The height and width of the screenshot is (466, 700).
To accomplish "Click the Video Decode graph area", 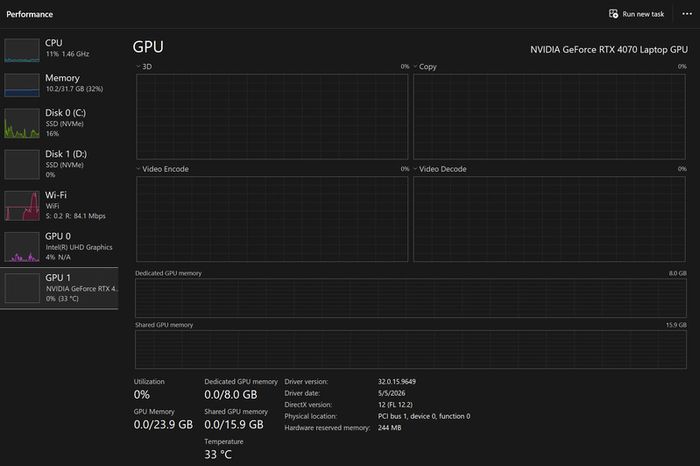I will (x=549, y=219).
